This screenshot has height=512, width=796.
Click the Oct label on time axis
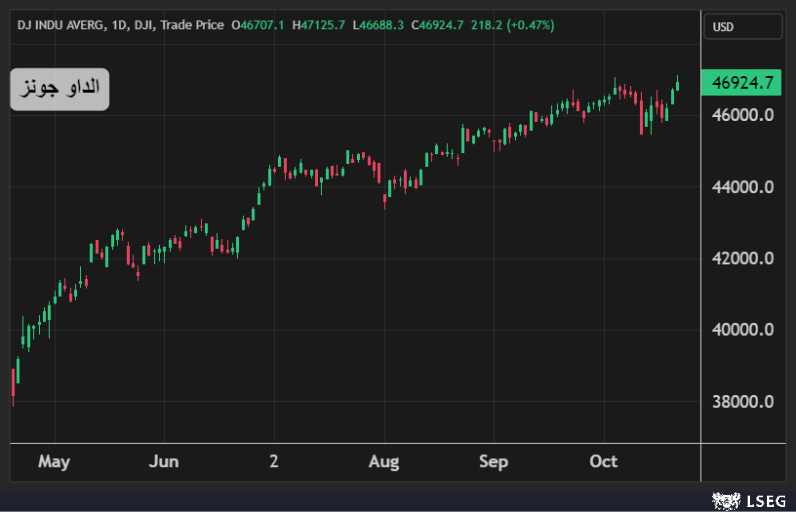[604, 461]
